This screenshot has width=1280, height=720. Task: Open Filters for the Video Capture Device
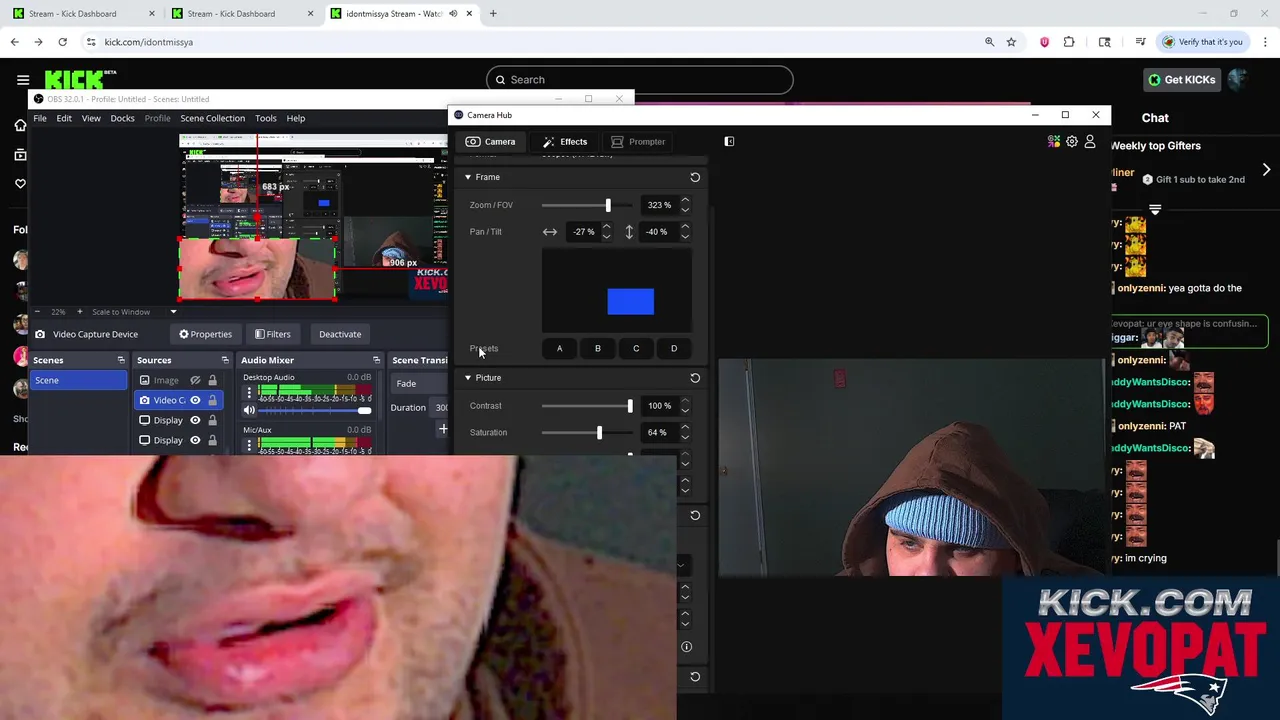click(x=272, y=334)
